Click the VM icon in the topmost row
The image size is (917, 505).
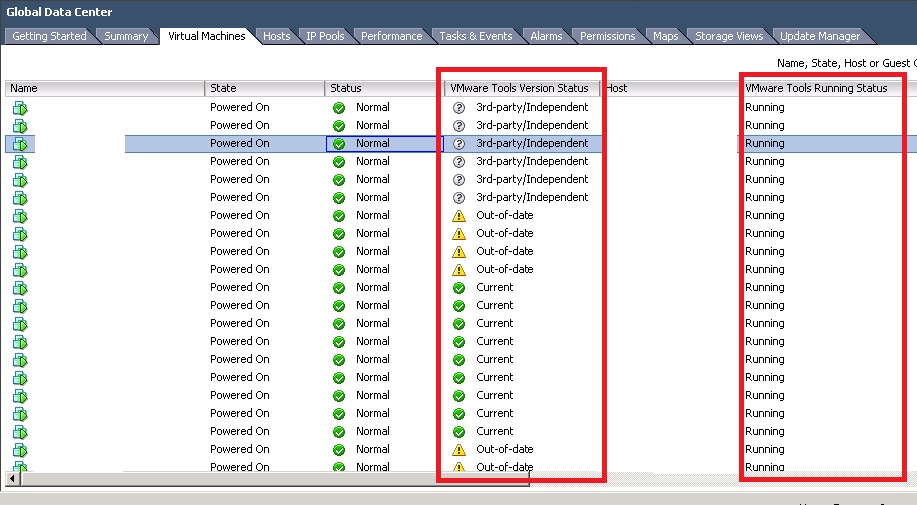(x=20, y=108)
